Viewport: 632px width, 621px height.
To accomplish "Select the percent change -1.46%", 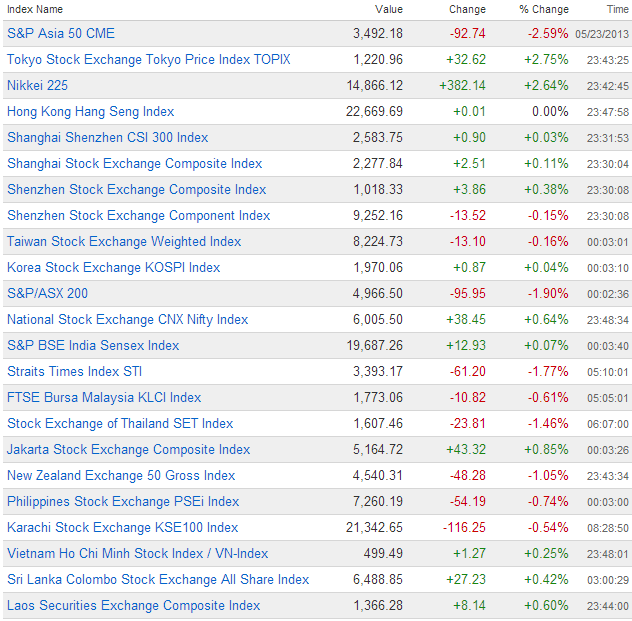I will (x=549, y=424).
